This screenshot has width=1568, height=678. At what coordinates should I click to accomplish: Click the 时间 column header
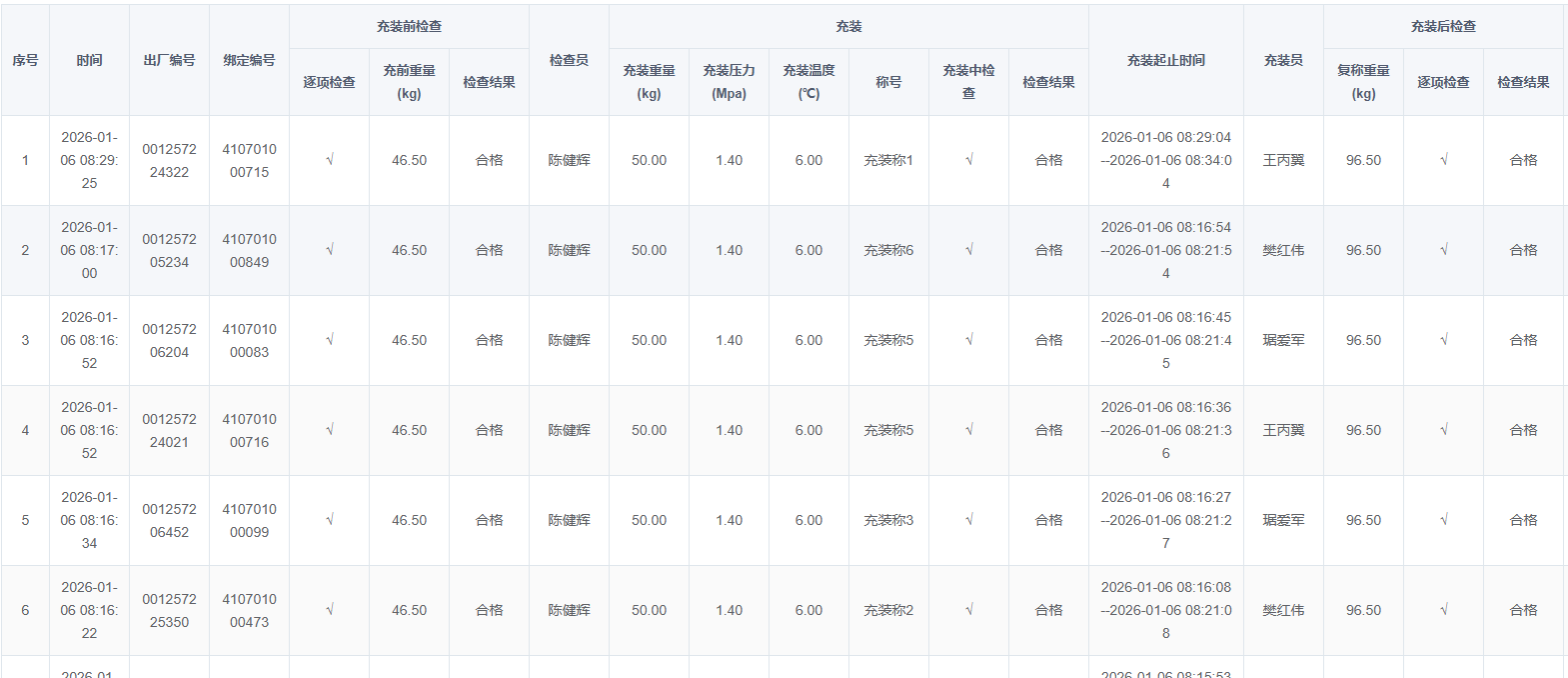click(x=89, y=60)
